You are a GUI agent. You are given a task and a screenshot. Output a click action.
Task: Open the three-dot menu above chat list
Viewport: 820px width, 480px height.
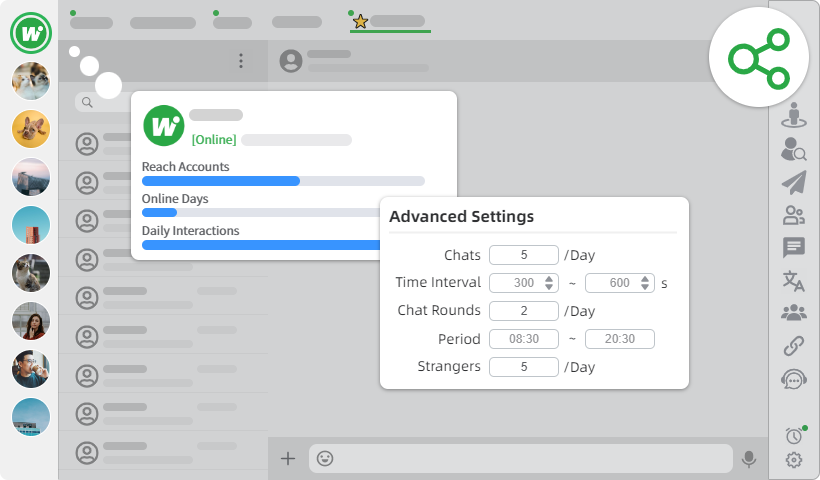coord(240,61)
